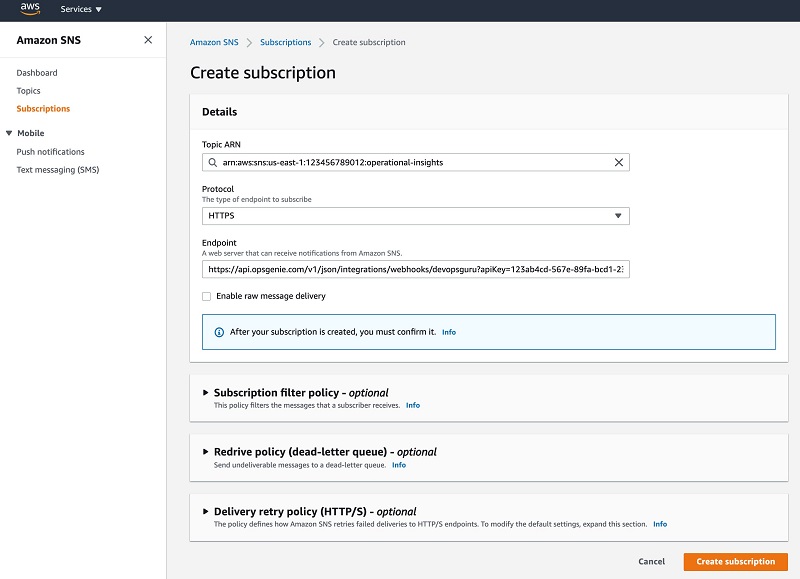Go to Topics in the sidebar
The width and height of the screenshot is (800, 579).
28,91
